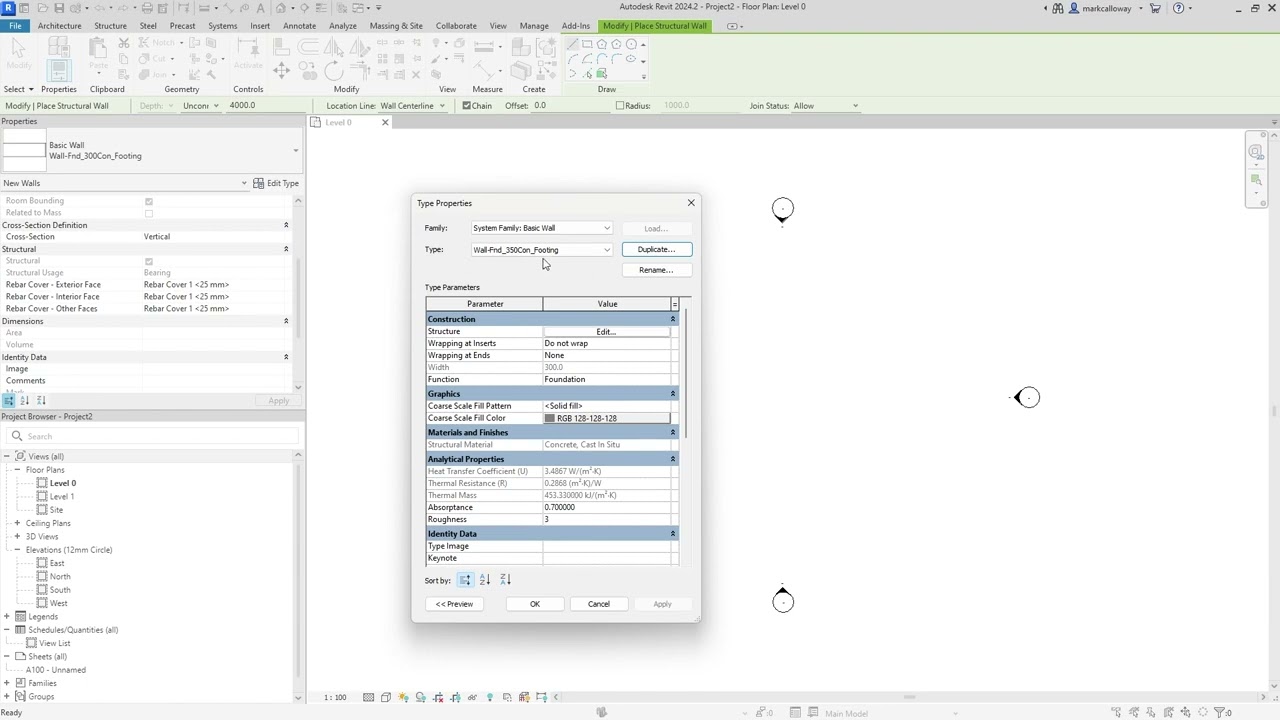Open the Massing & Site ribbon tab
The width and height of the screenshot is (1280, 720).
pyautogui.click(x=396, y=26)
